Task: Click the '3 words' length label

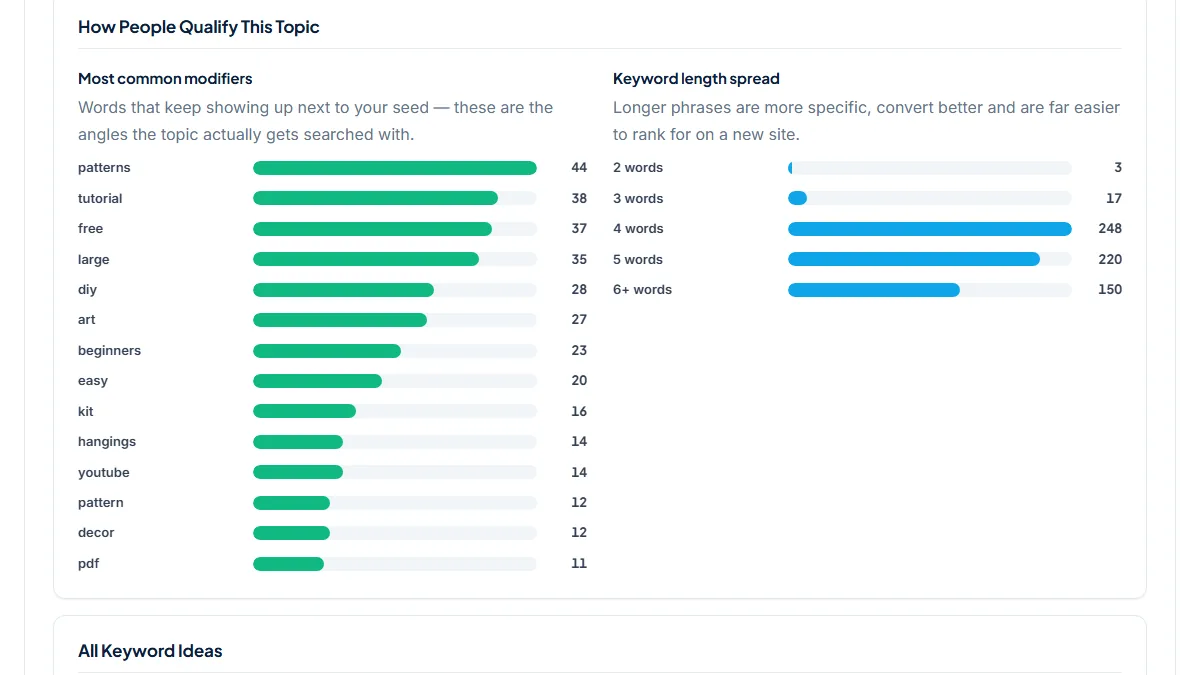Action: pyautogui.click(x=638, y=198)
